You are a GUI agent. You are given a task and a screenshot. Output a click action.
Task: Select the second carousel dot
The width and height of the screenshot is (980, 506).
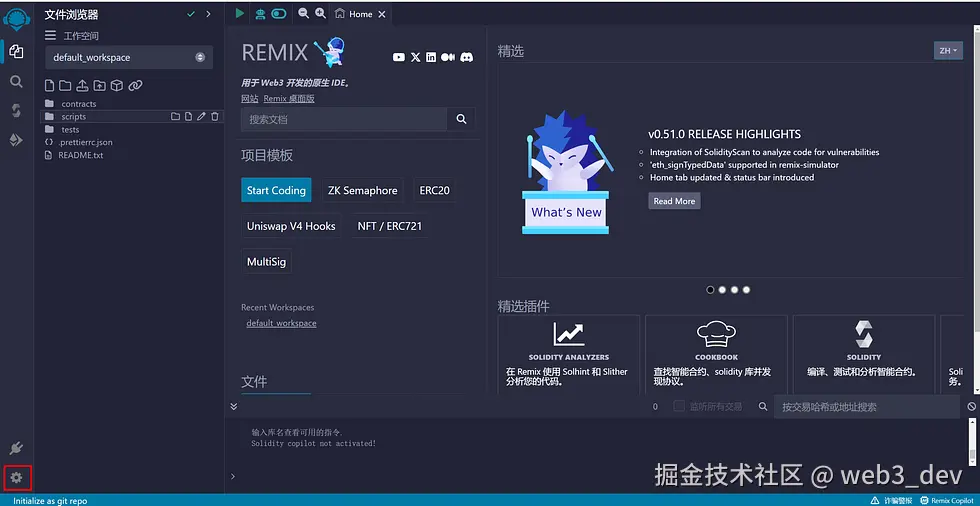click(x=722, y=290)
